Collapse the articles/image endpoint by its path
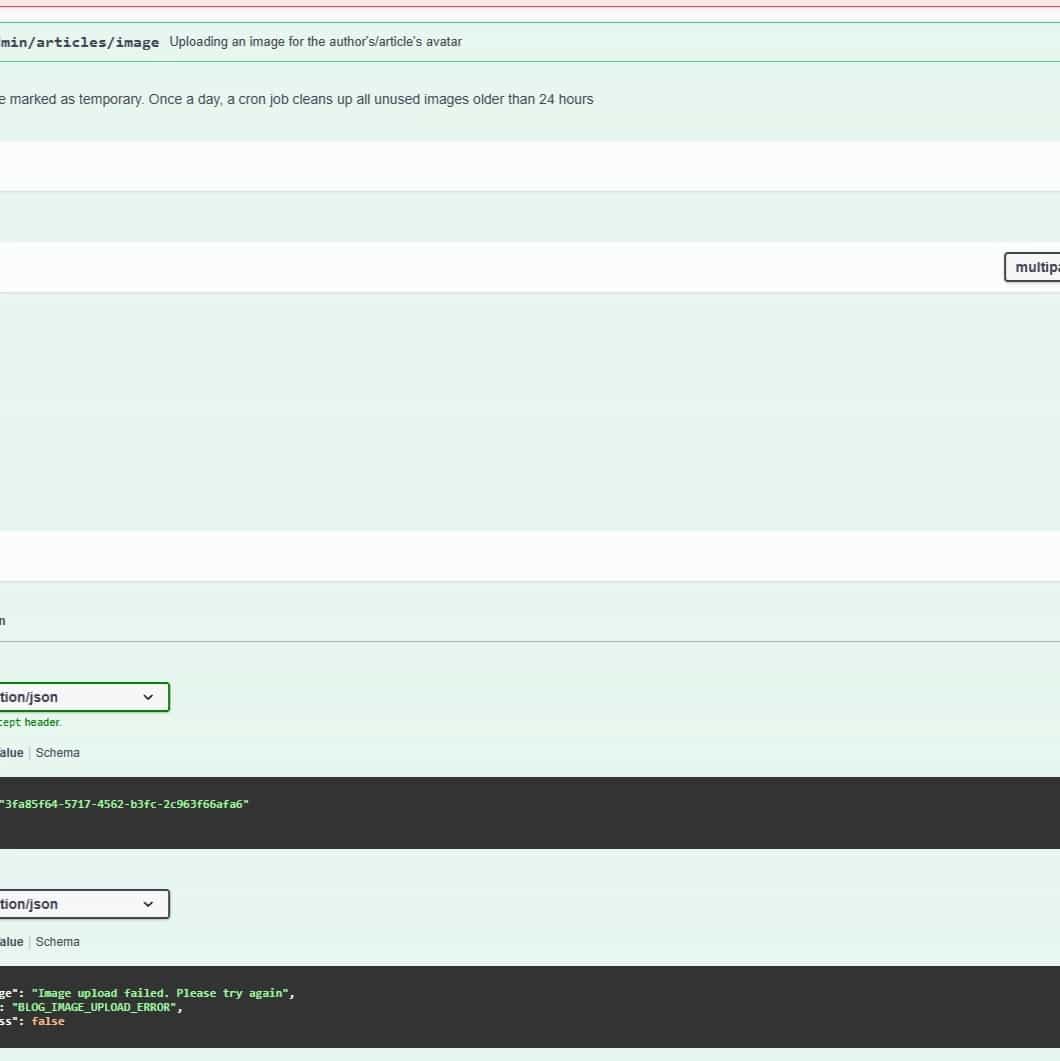 (80, 42)
